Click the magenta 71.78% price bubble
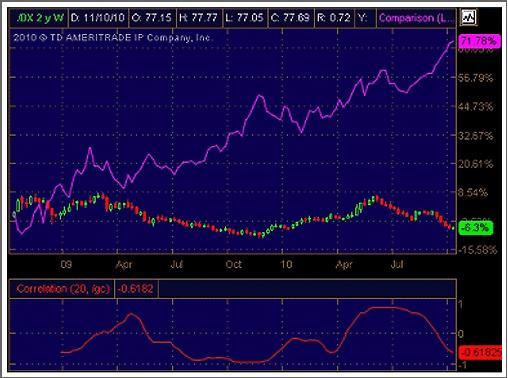This screenshot has width=508, height=378. [x=479, y=41]
